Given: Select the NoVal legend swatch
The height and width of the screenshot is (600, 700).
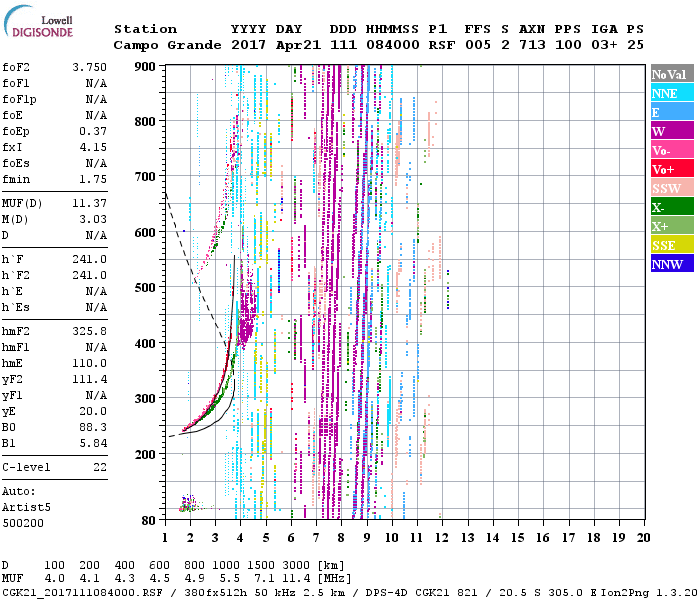Looking at the screenshot, I should [672, 74].
